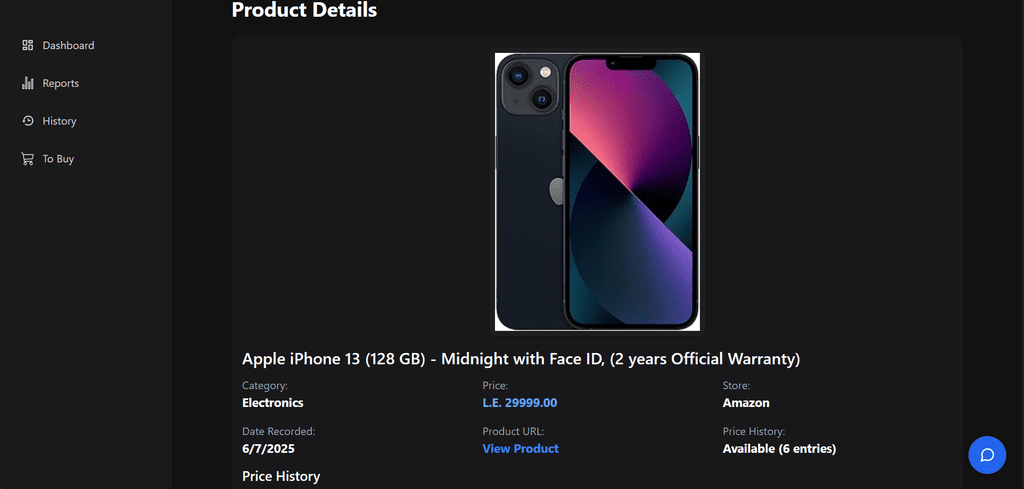Click the Dashboard grid icon

pyautogui.click(x=28, y=46)
